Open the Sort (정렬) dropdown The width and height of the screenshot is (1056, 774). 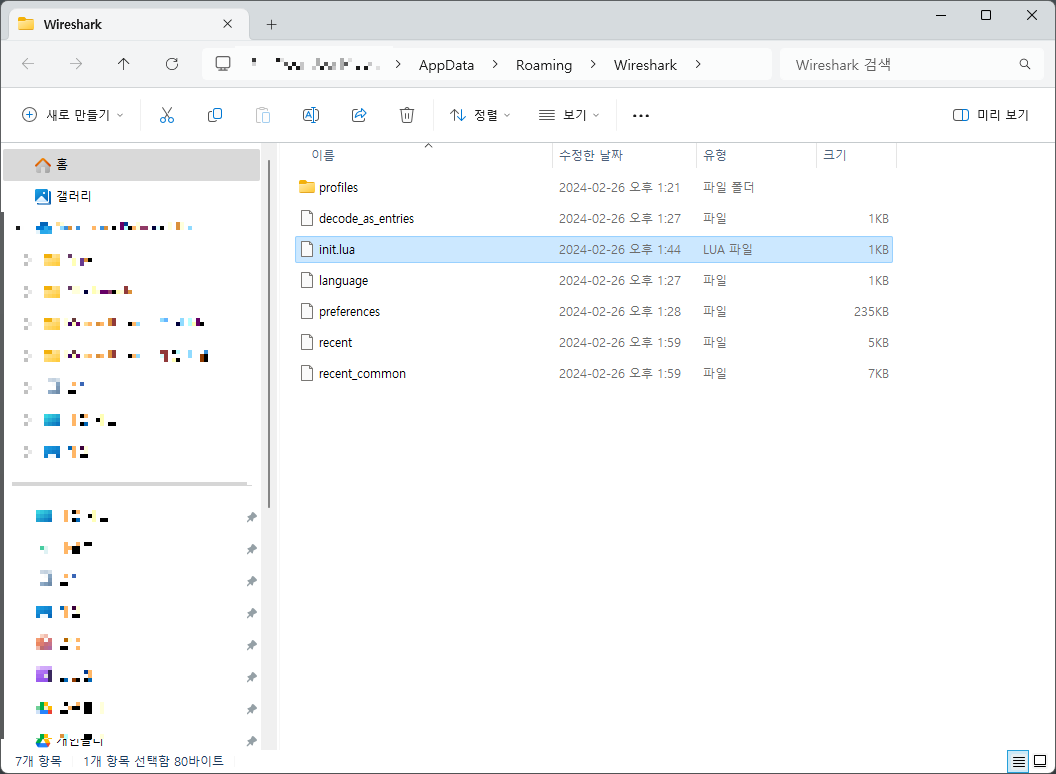(480, 115)
